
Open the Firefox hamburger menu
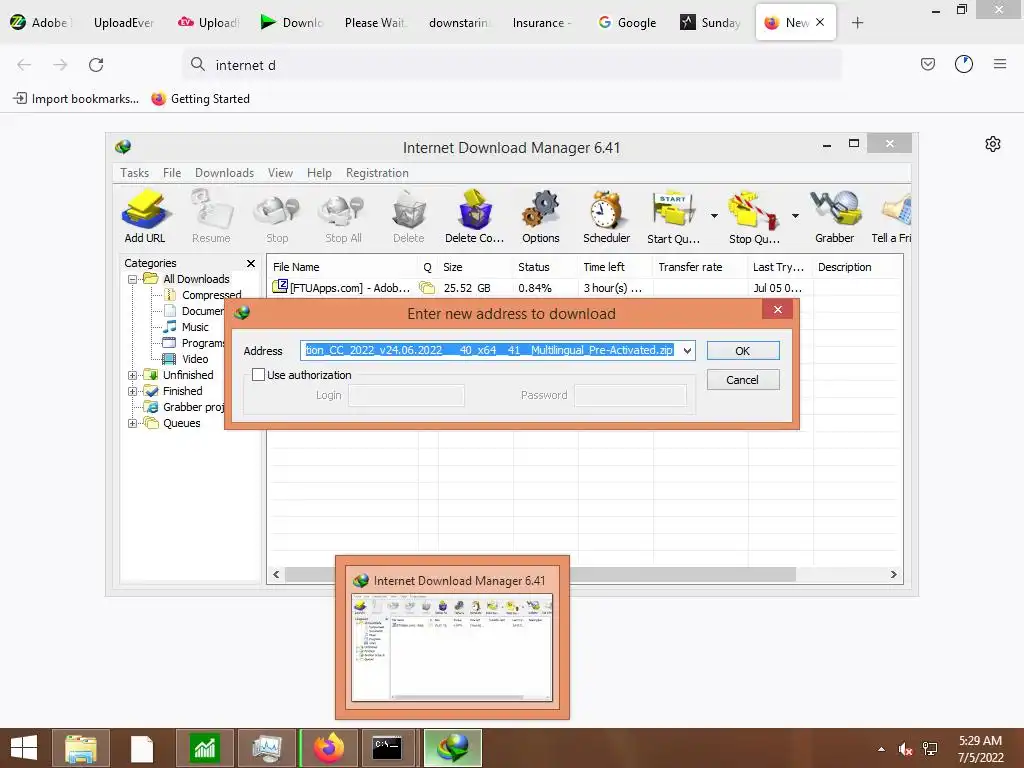(x=1000, y=64)
